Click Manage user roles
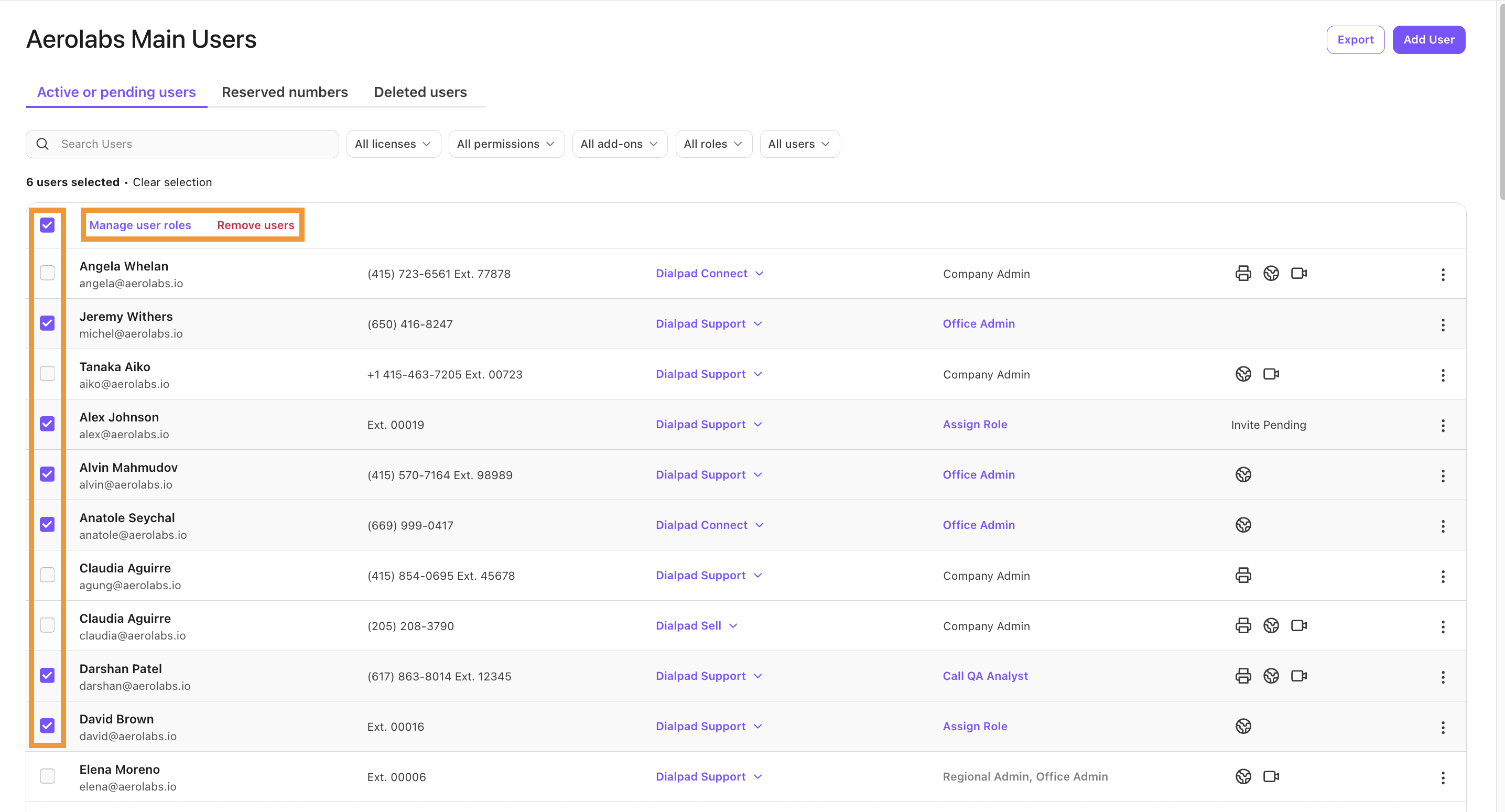The height and width of the screenshot is (812, 1505). (x=140, y=225)
